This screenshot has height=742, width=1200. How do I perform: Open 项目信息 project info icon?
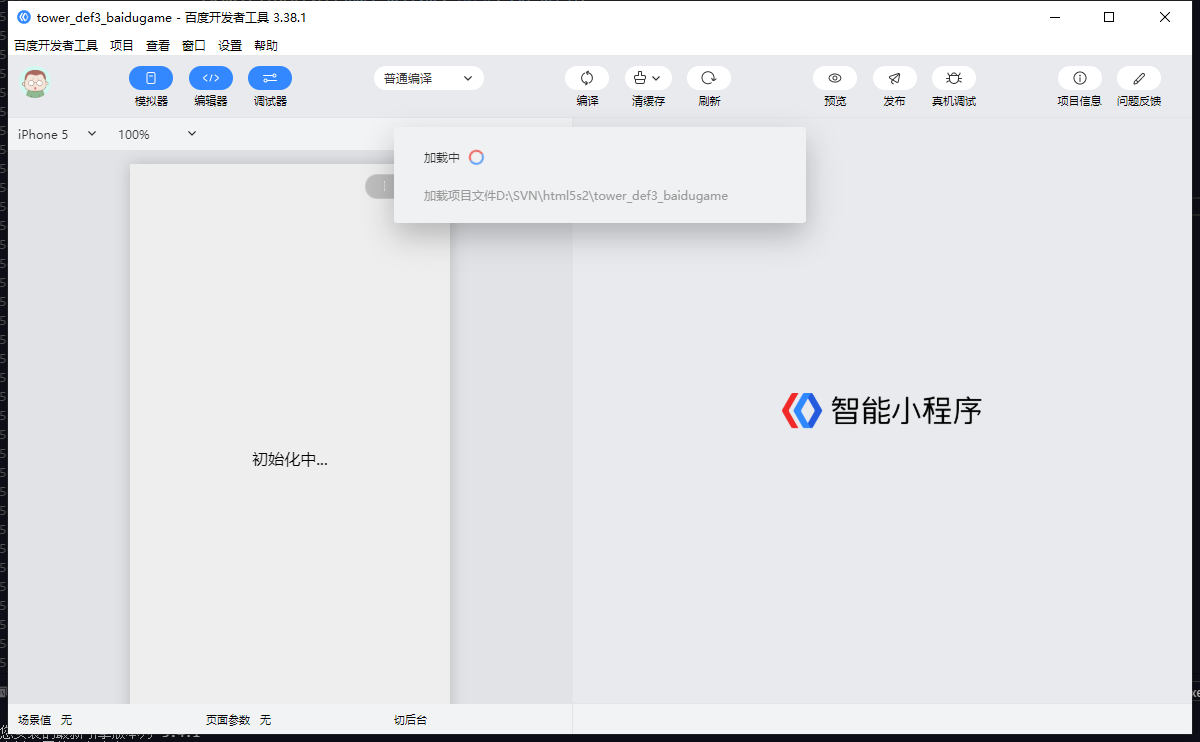[x=1080, y=78]
